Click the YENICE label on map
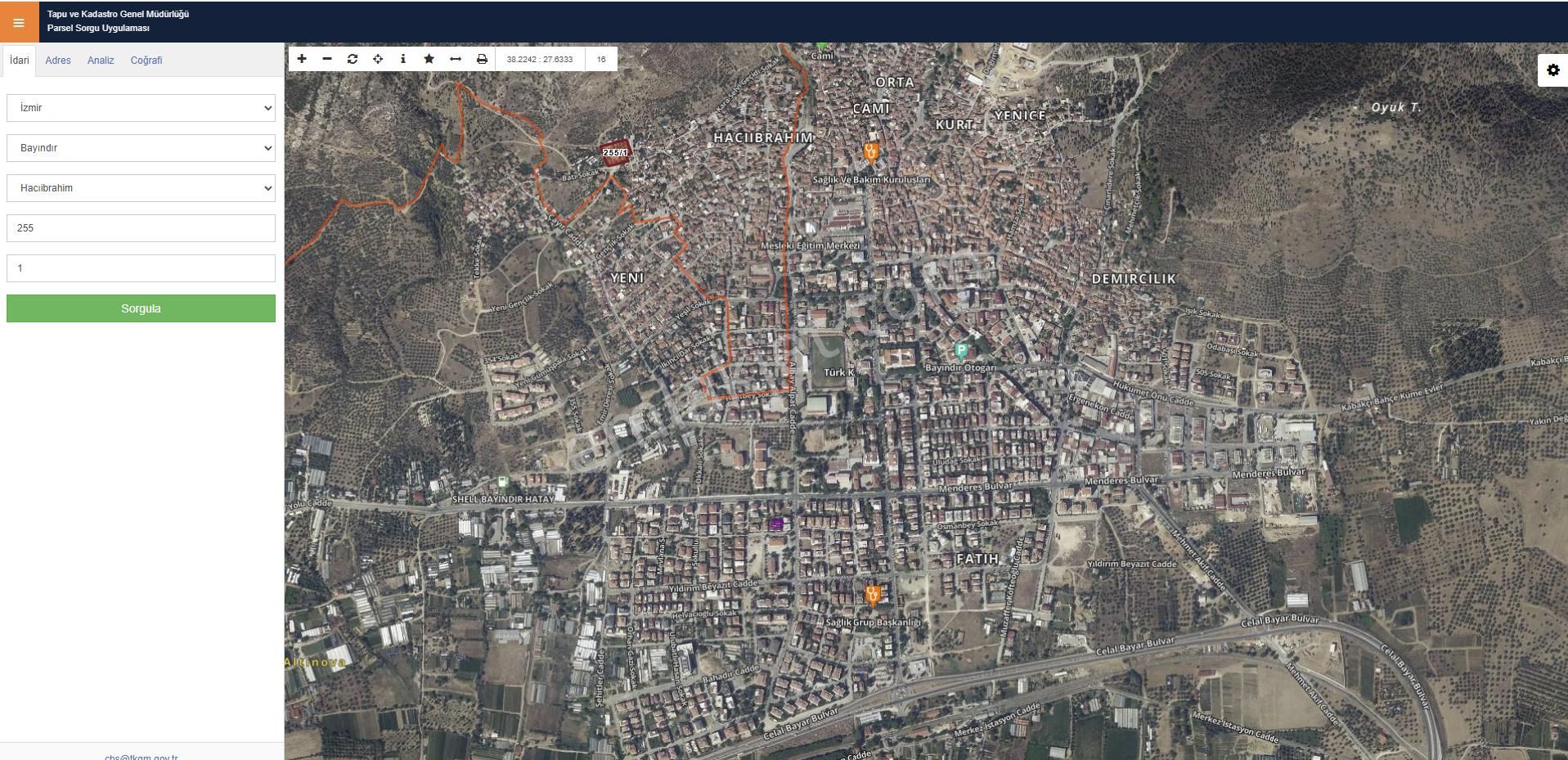The width and height of the screenshot is (1568, 760). pos(1020,115)
